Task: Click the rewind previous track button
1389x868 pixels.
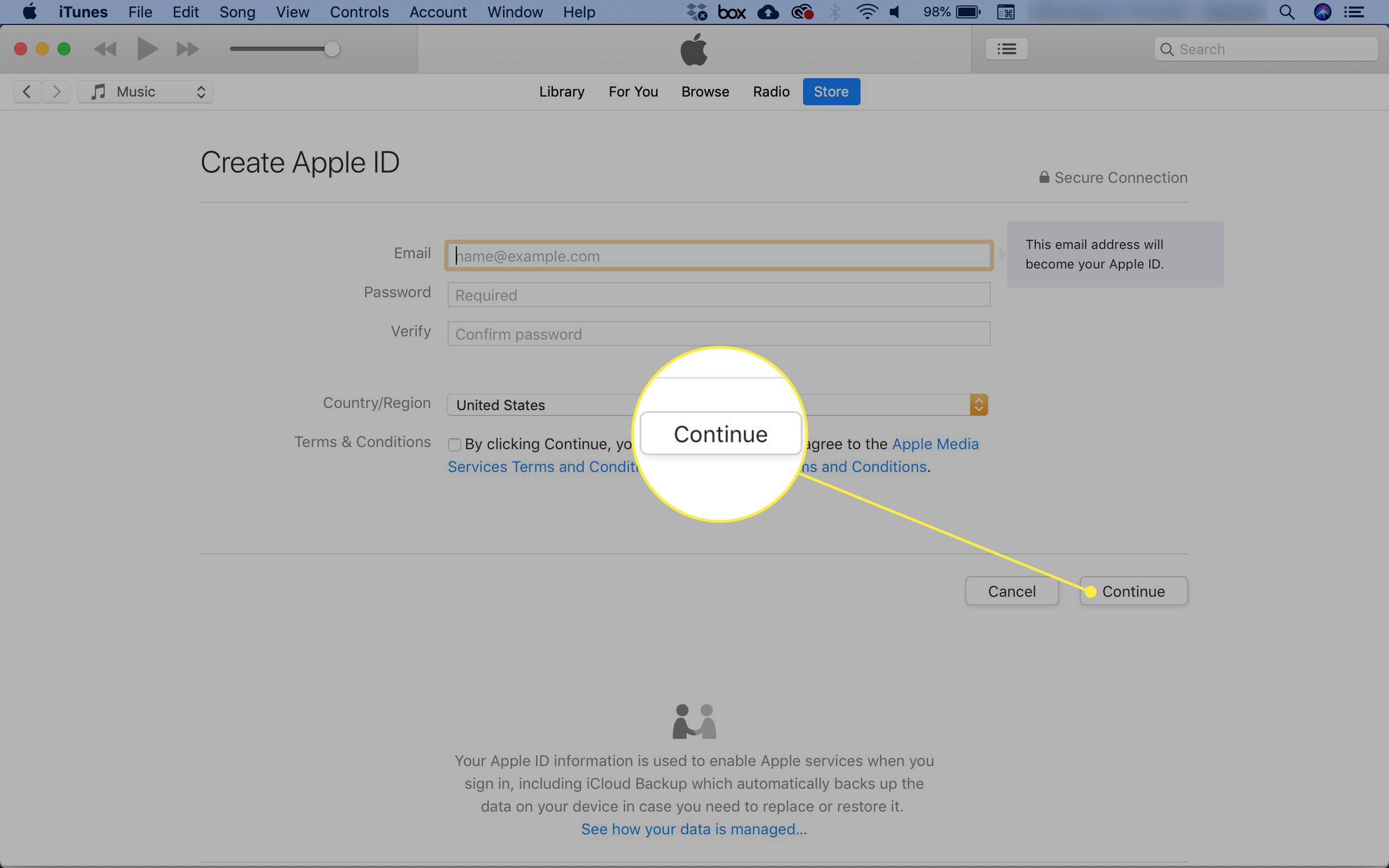Action: [105, 49]
